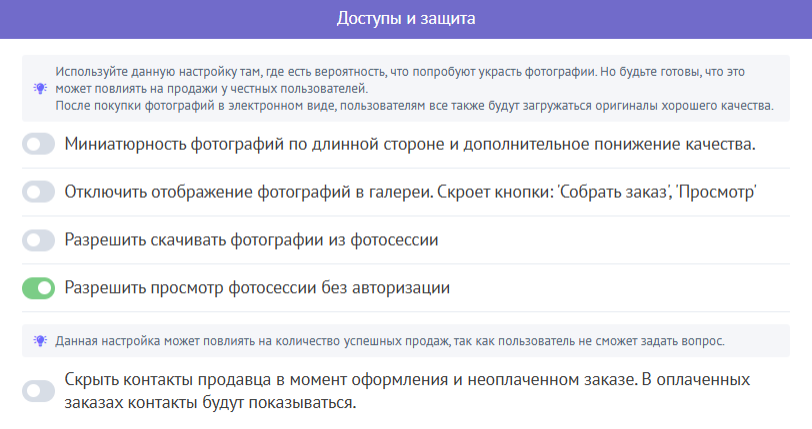This screenshot has width=812, height=429.
Task: Toggle 'Отключить отображение фотографий в галереи' switch
Action: point(38,192)
